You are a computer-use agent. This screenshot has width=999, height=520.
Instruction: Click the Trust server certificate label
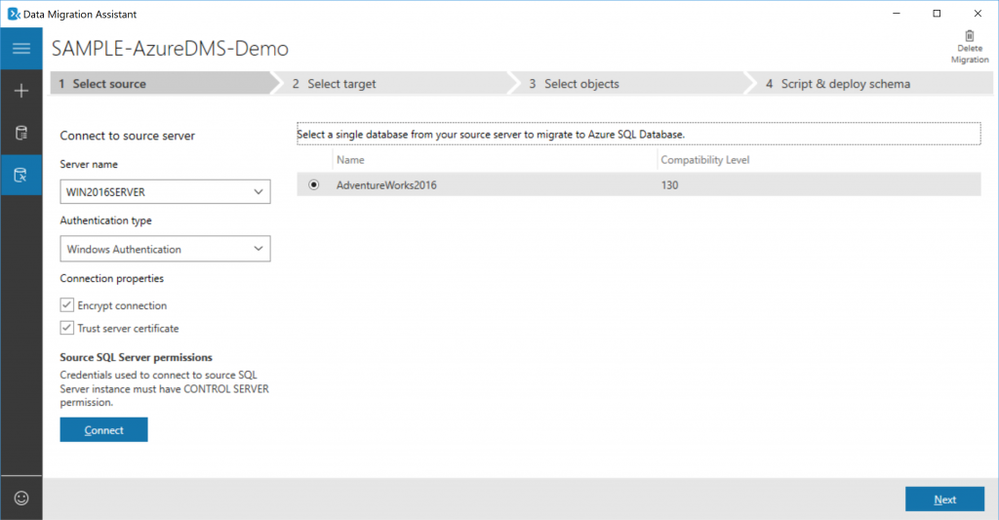128,329
